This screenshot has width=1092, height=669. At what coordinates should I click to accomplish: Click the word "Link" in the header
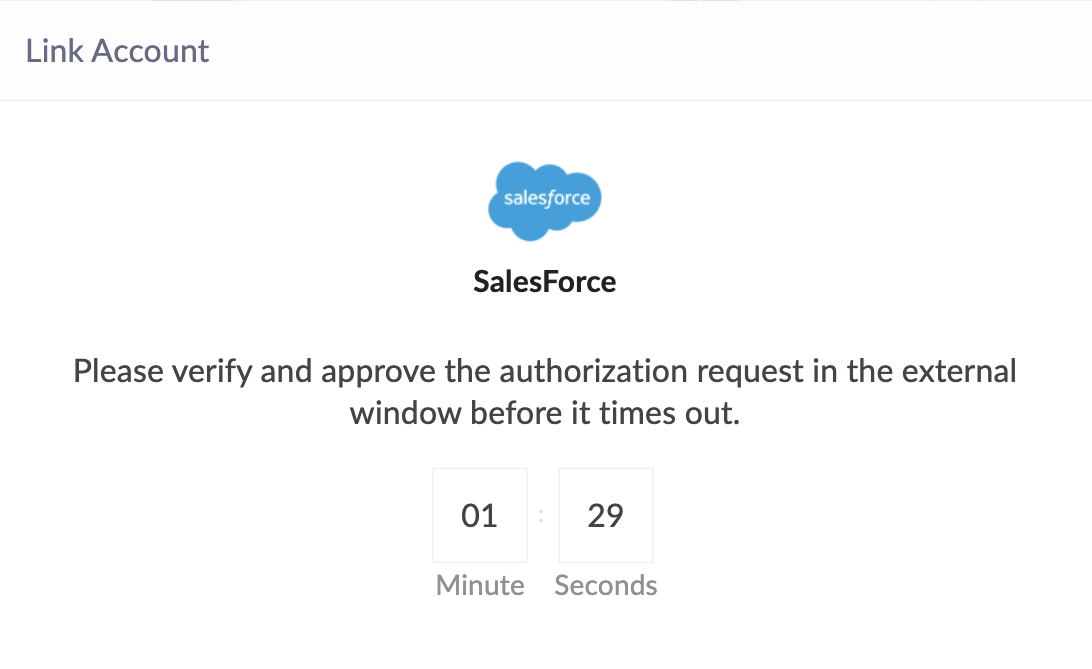(54, 51)
